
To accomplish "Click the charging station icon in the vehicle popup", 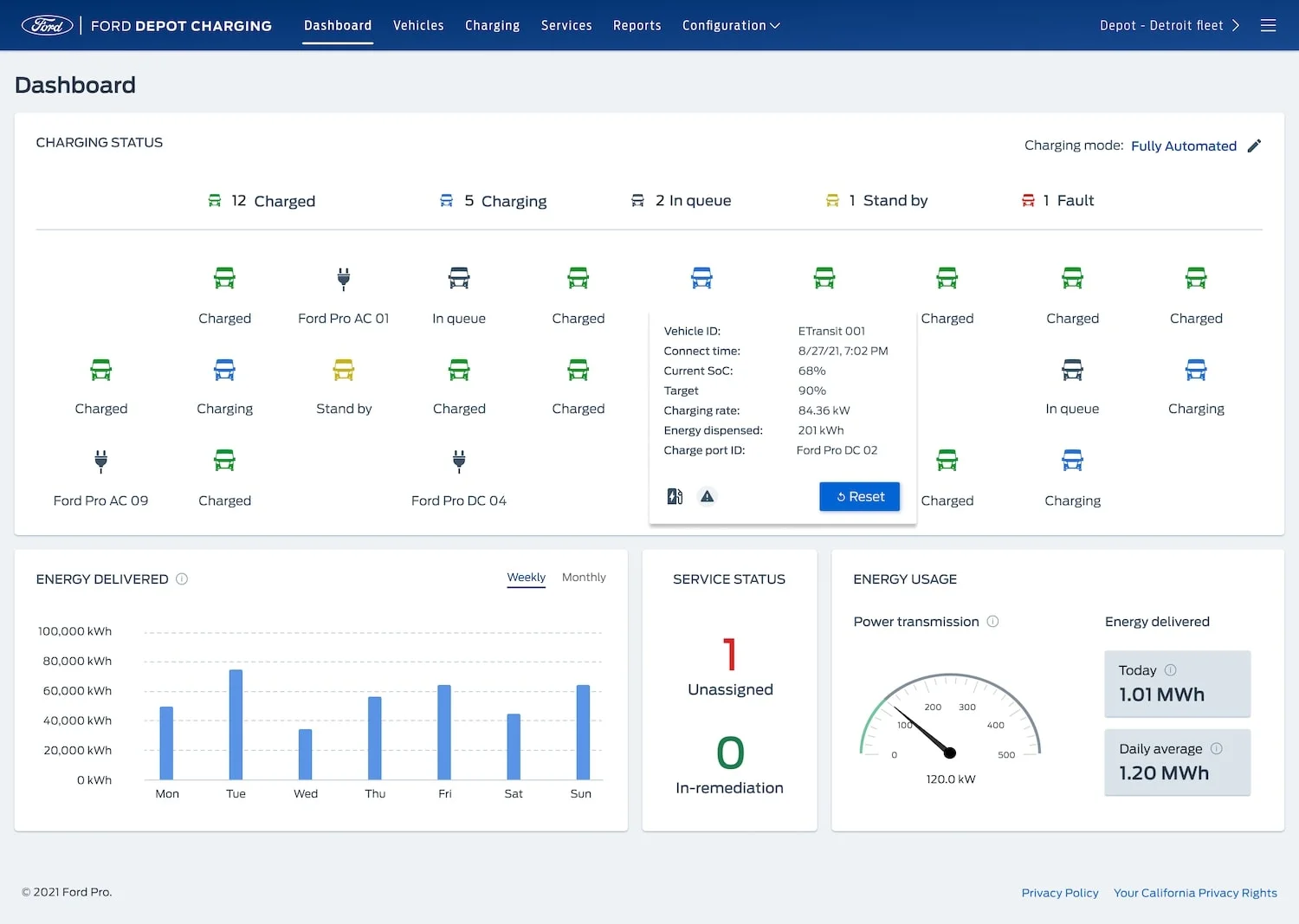I will (675, 496).
